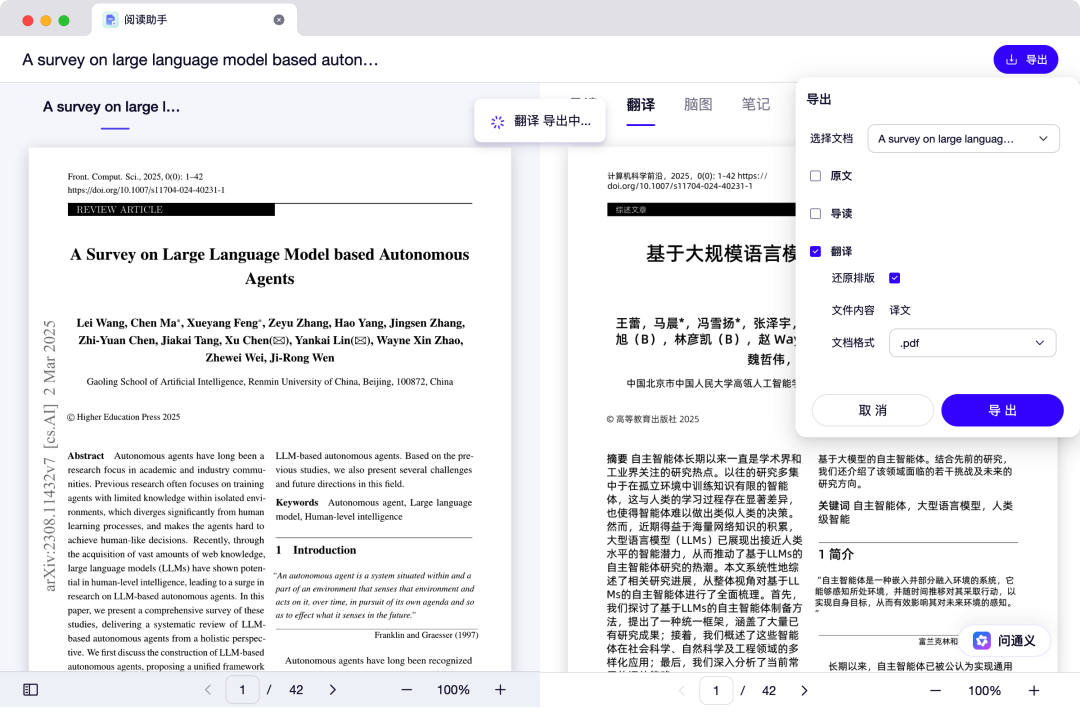Check the 原文 checkbox

[816, 176]
